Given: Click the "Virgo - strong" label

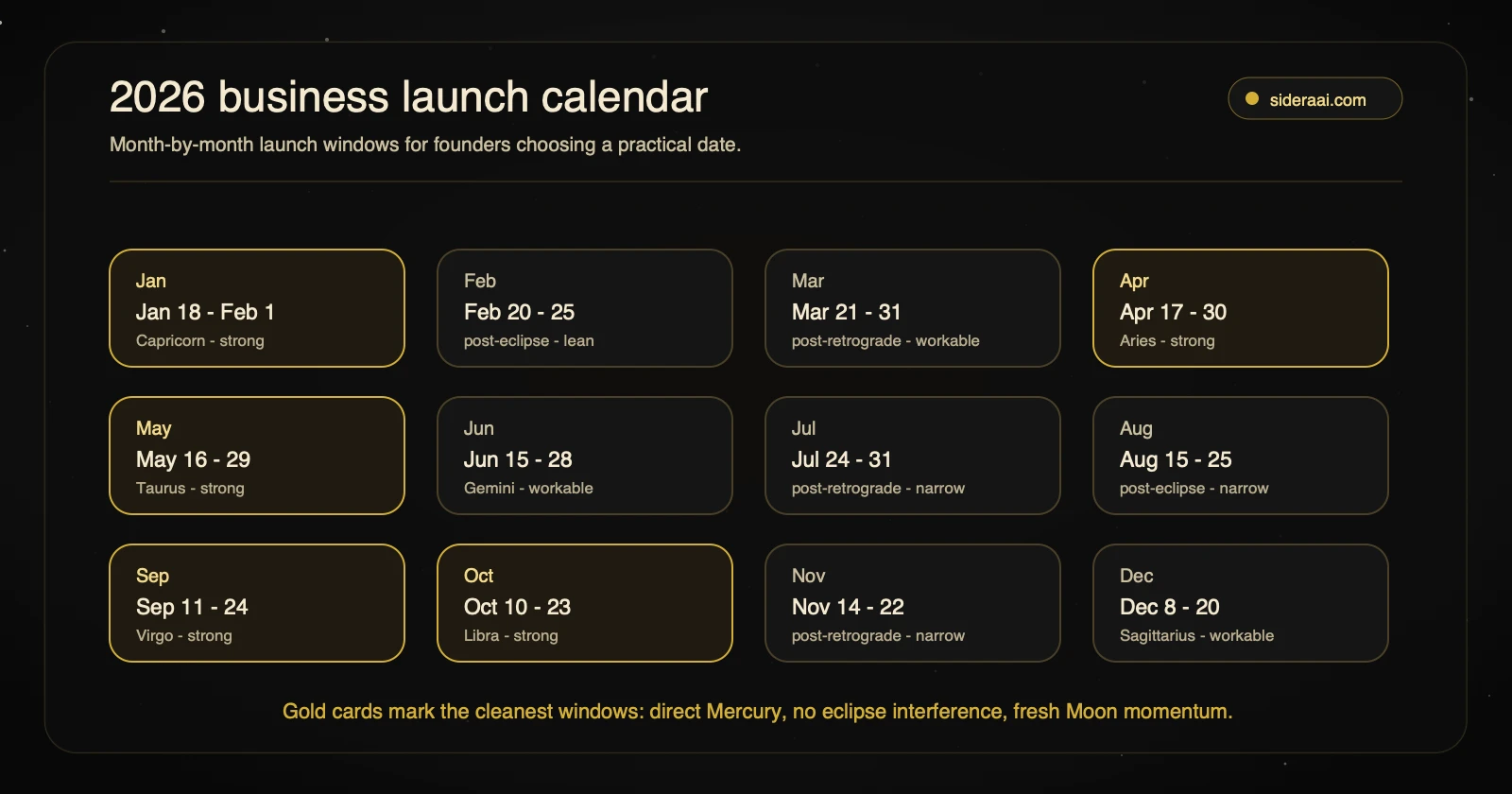Looking at the screenshot, I should pyautogui.click(x=183, y=635).
